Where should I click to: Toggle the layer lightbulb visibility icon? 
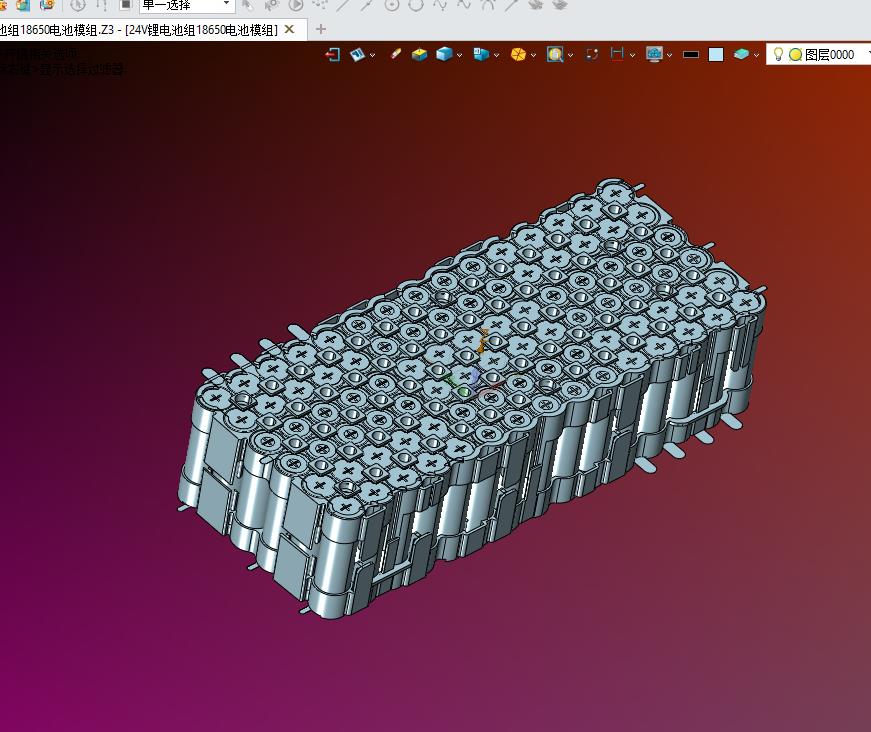778,54
